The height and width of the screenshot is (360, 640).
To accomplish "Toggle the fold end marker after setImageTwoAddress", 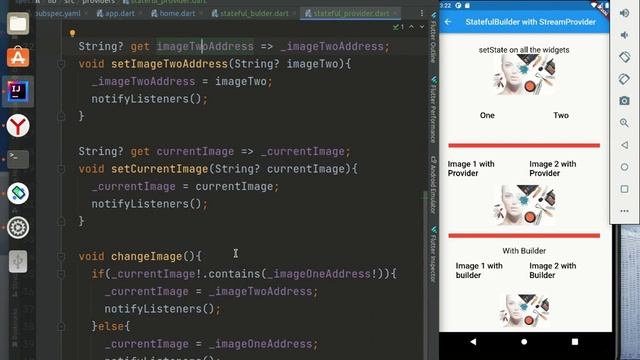I will 61,117.
